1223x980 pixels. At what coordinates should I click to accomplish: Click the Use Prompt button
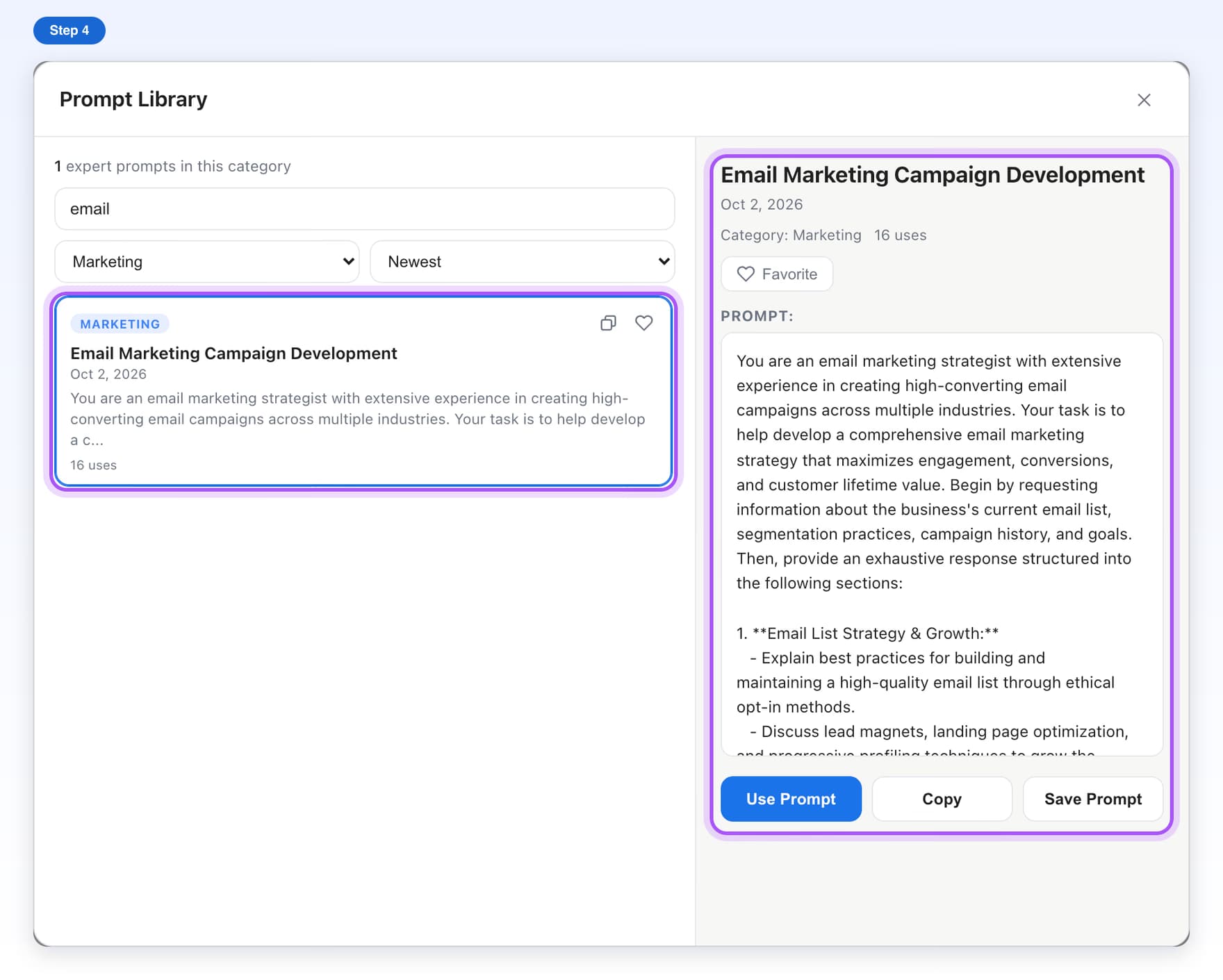tap(791, 799)
